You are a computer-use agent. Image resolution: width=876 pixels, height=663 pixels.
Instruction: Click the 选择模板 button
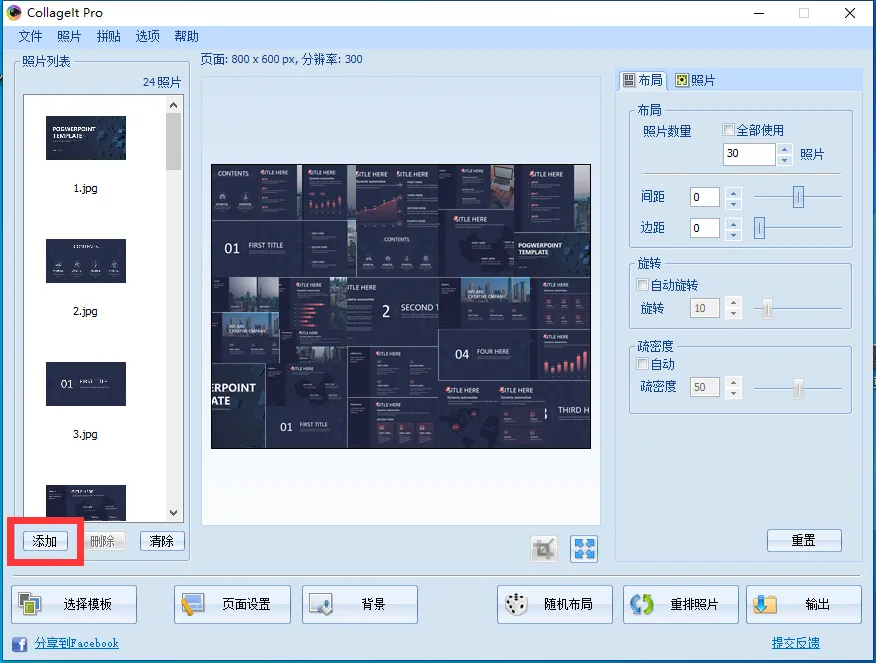pos(74,604)
